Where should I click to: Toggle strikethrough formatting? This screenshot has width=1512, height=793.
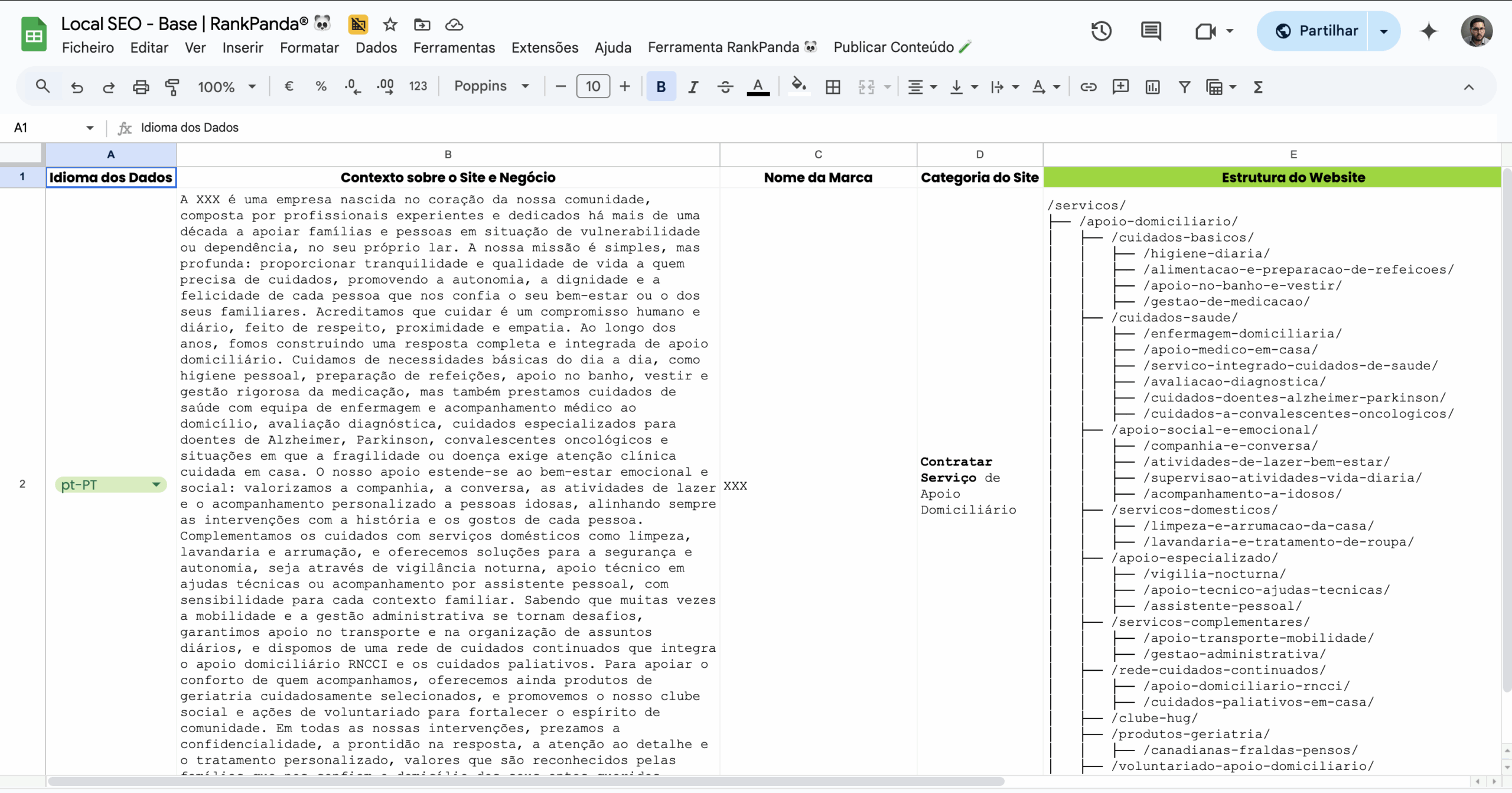725,87
